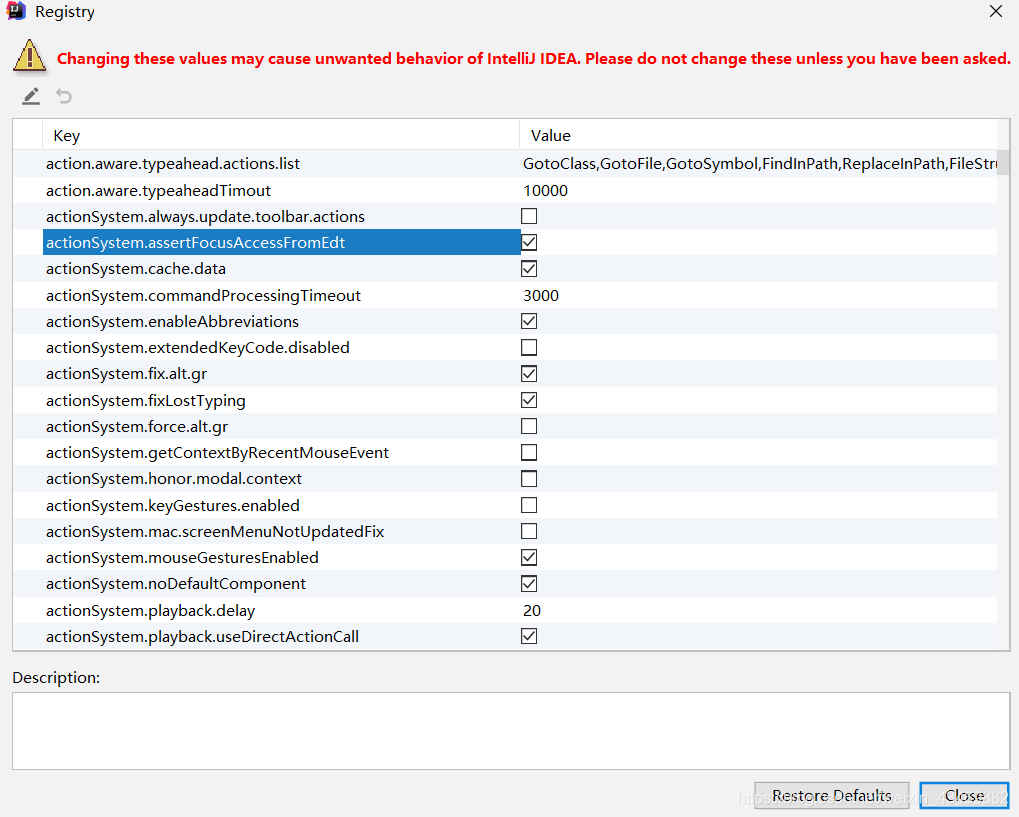Click the Revert undo arrow icon
Screen dimensions: 1019x817
[64, 96]
